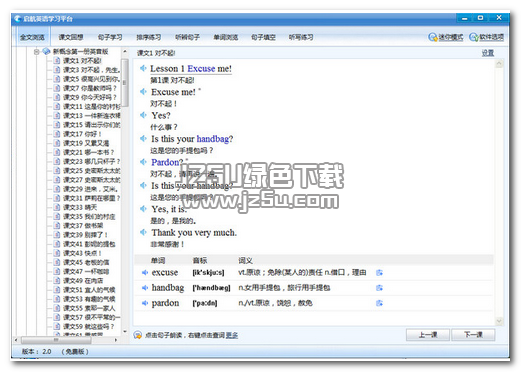Screen dimensions: 521x372
Task: Play pronunciation of the word 'excuse'
Action: pos(145,273)
